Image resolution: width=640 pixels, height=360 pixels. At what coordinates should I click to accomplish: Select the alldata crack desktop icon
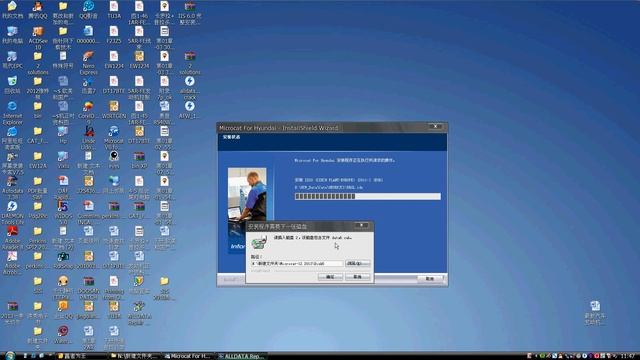(x=189, y=88)
